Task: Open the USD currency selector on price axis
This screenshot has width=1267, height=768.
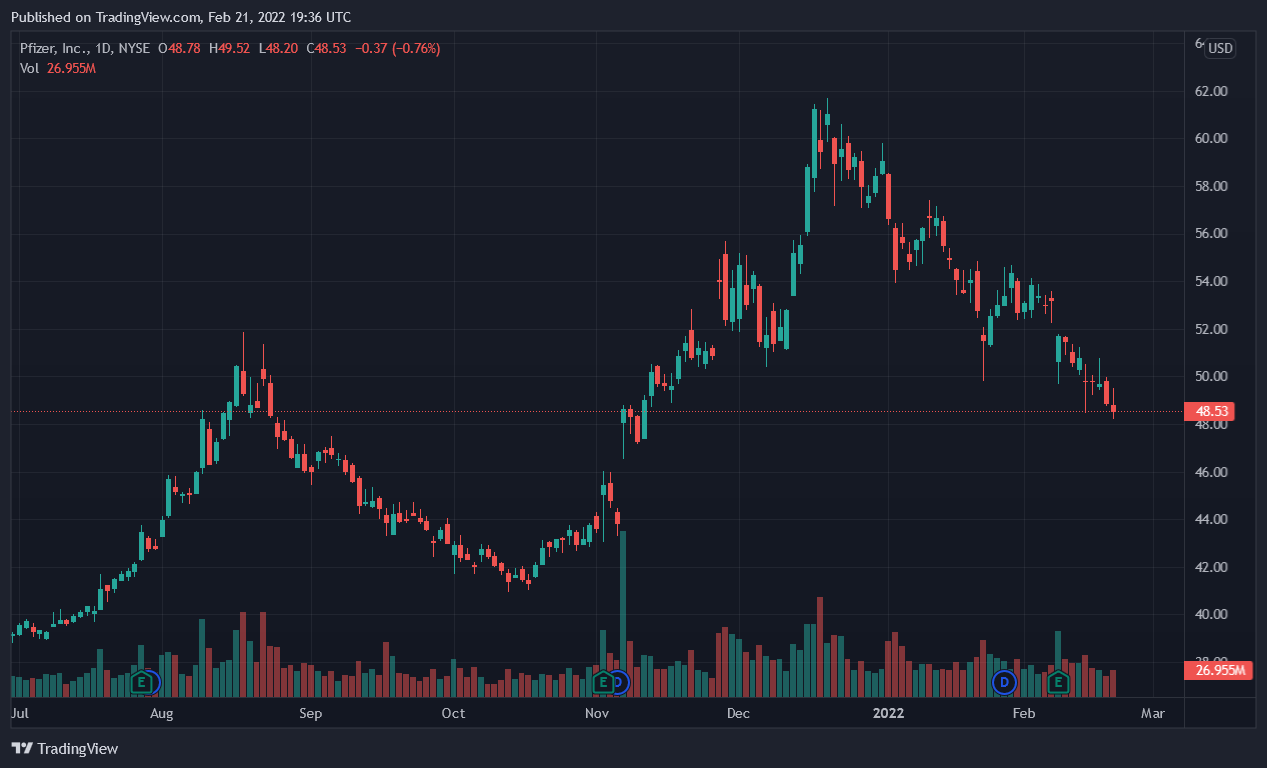Action: click(1220, 48)
